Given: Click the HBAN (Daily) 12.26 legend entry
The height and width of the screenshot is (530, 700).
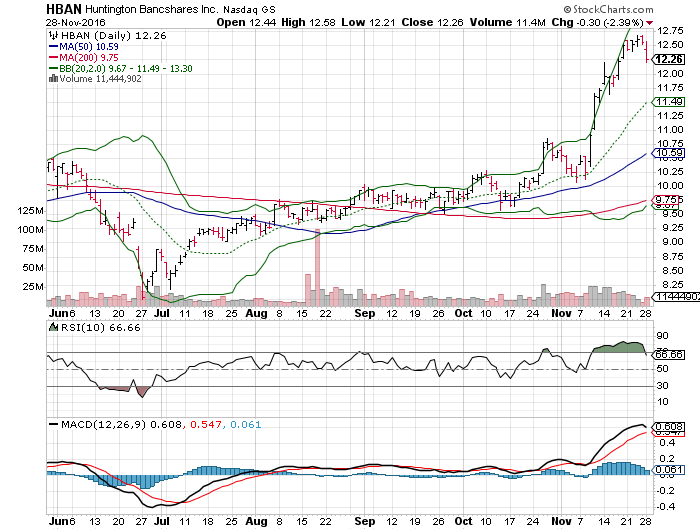Looking at the screenshot, I should (x=113, y=35).
